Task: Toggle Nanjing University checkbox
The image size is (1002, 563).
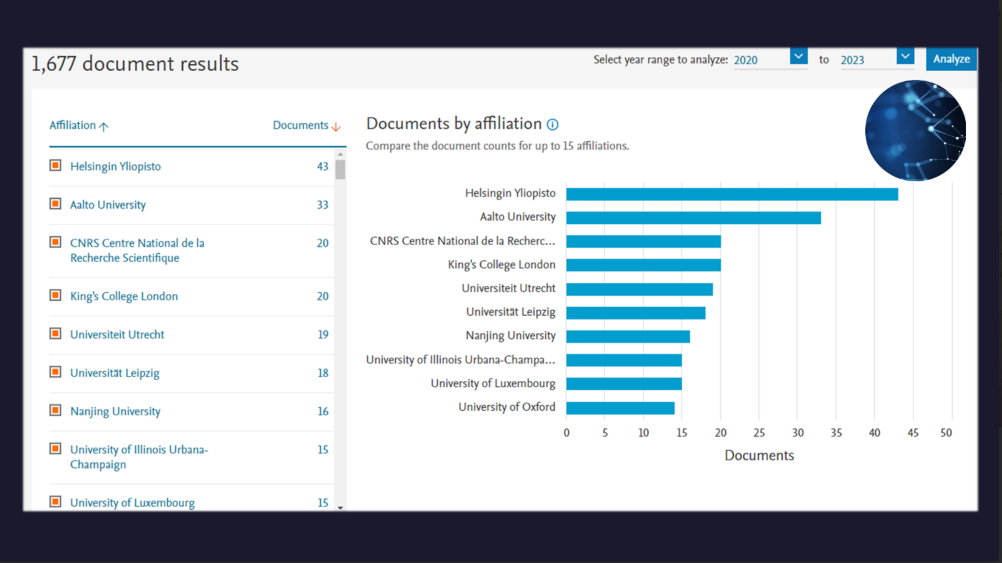Action: 56,410
